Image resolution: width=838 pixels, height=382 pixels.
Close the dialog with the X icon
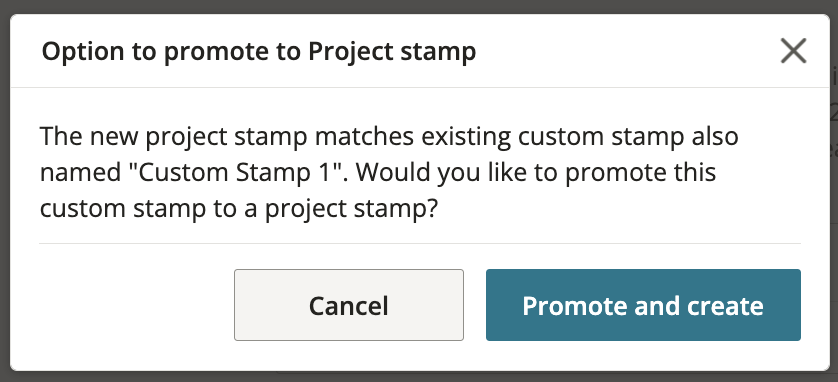tap(793, 52)
